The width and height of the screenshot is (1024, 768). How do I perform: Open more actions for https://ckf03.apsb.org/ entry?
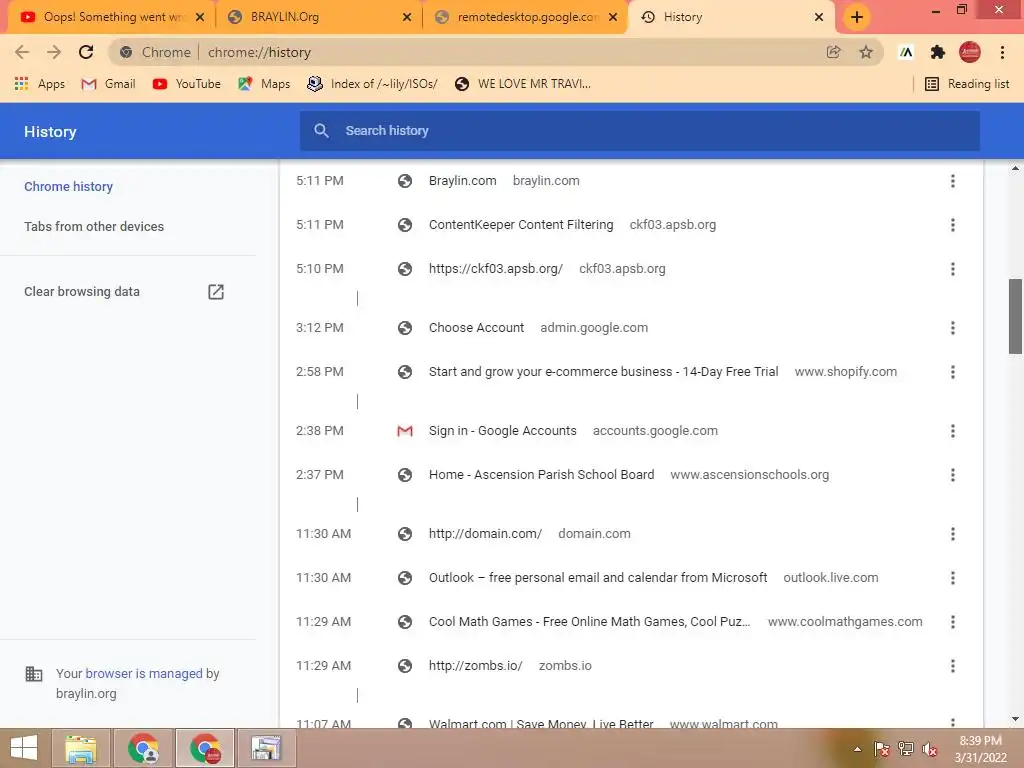[x=953, y=269]
